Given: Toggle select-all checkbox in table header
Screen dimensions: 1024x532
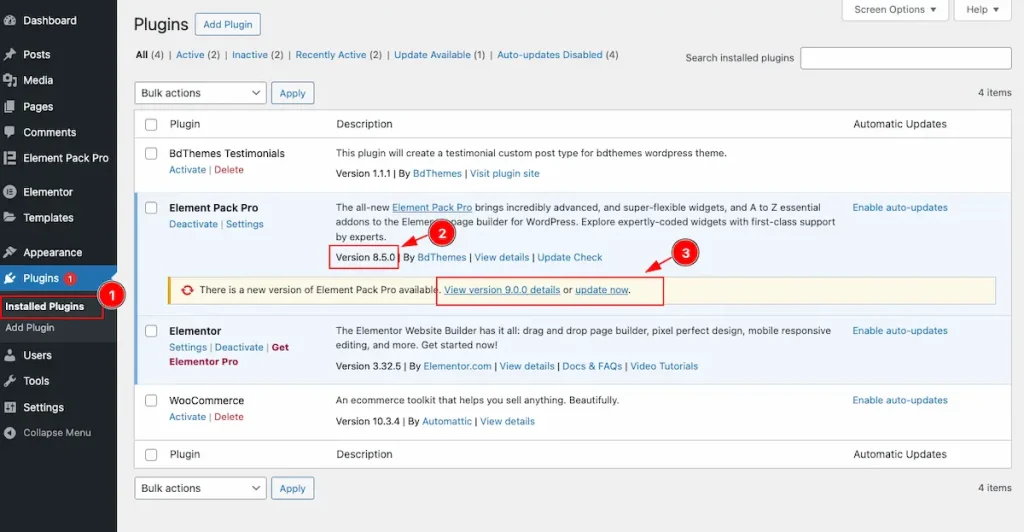Looking at the screenshot, I should [151, 125].
